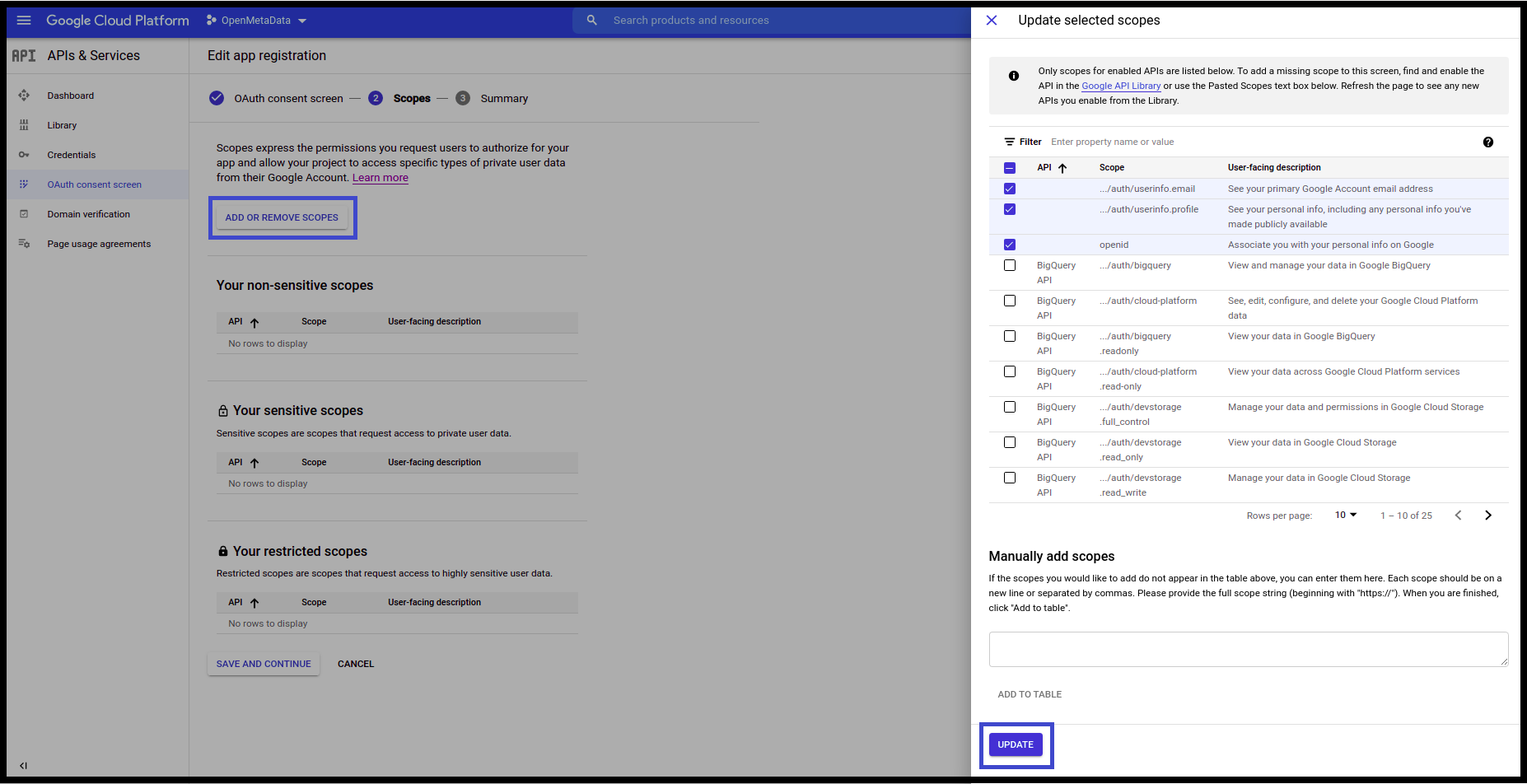The width and height of the screenshot is (1527, 784).
Task: Open the hamburger navigation menu
Action: (24, 21)
